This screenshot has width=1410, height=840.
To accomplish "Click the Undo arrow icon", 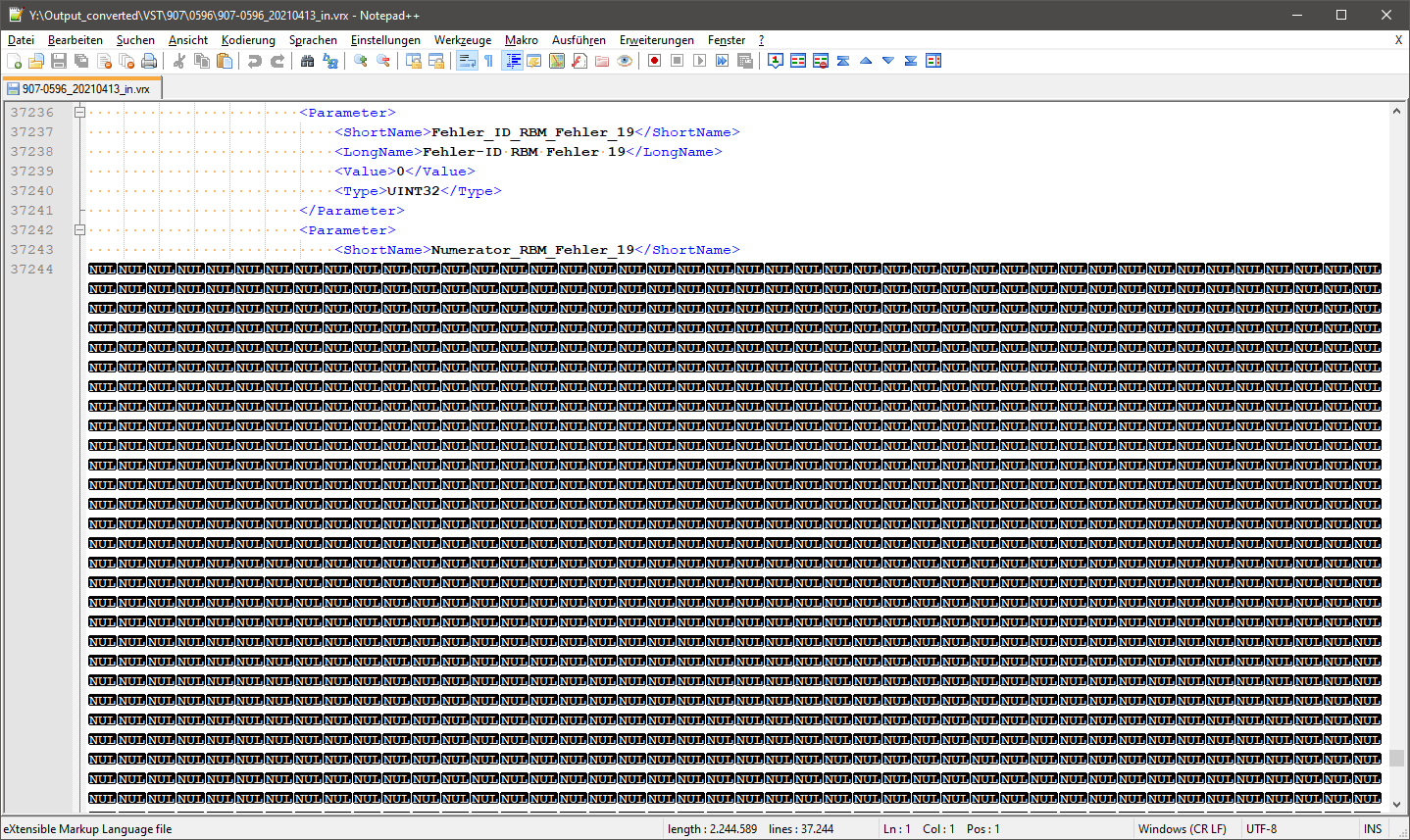I will tap(255, 61).
